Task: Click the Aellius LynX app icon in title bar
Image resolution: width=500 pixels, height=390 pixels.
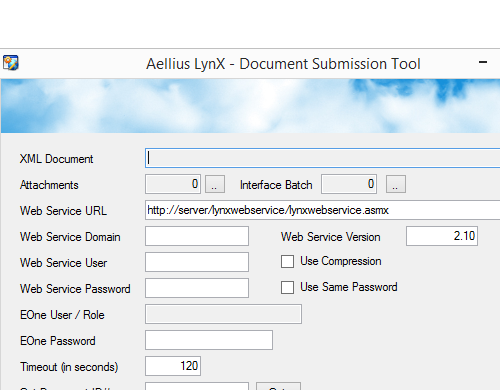Action: click(x=11, y=63)
